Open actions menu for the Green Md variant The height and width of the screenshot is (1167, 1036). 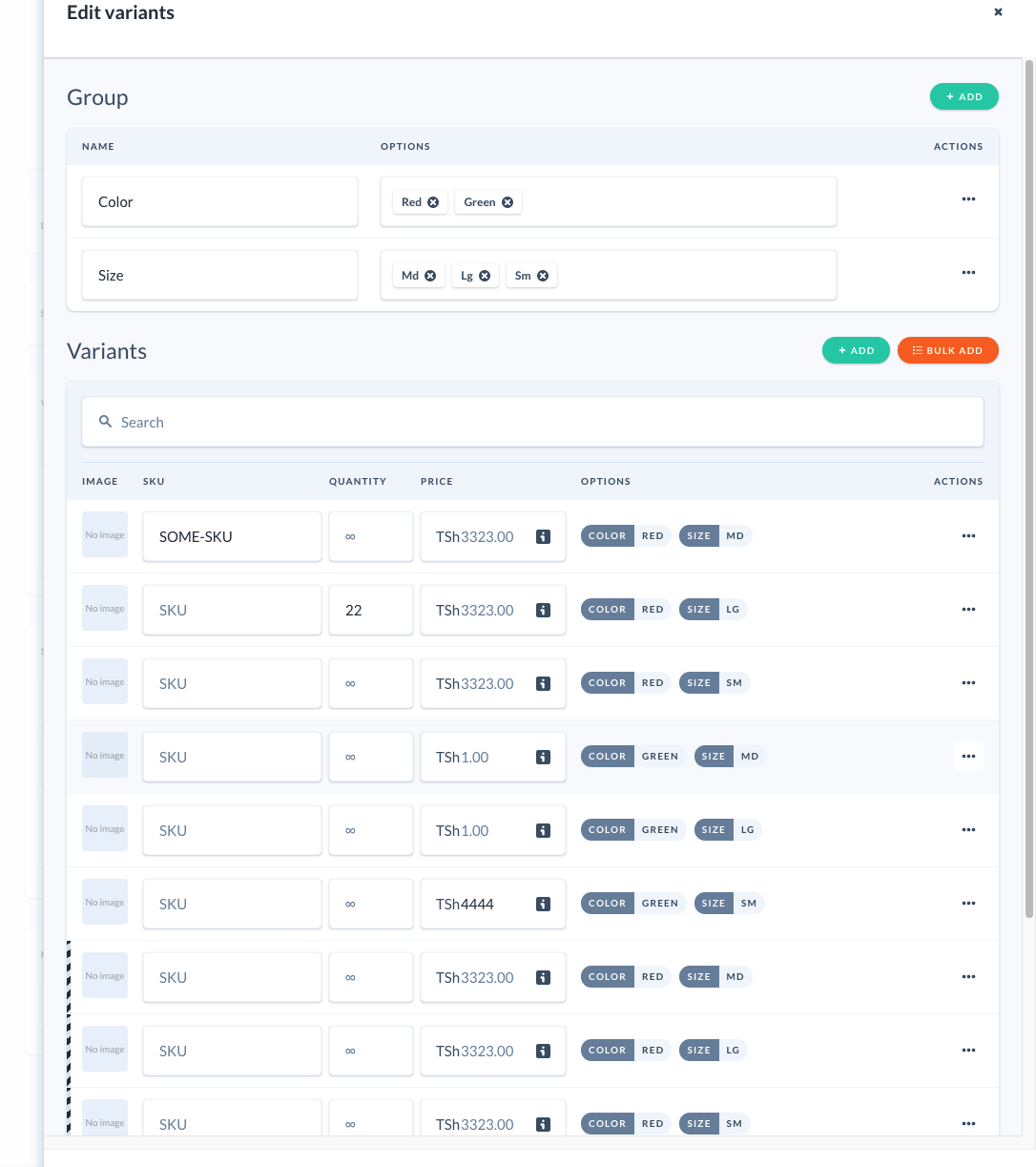(968, 756)
